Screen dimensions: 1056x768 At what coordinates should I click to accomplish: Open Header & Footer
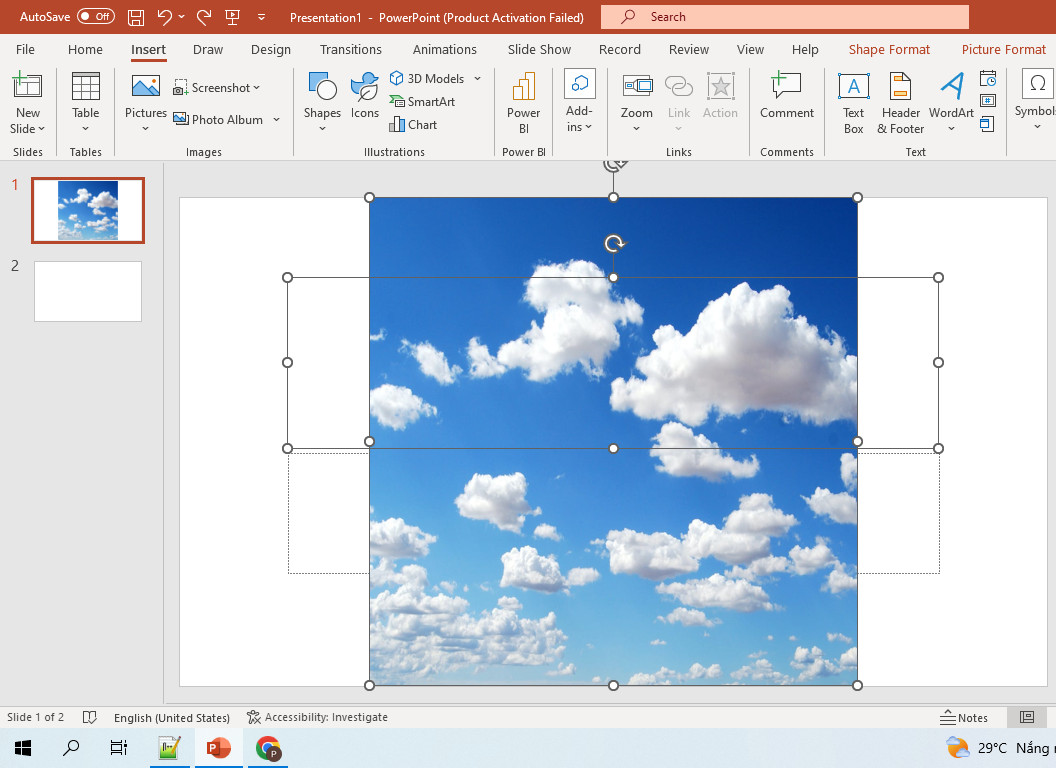[x=900, y=102]
